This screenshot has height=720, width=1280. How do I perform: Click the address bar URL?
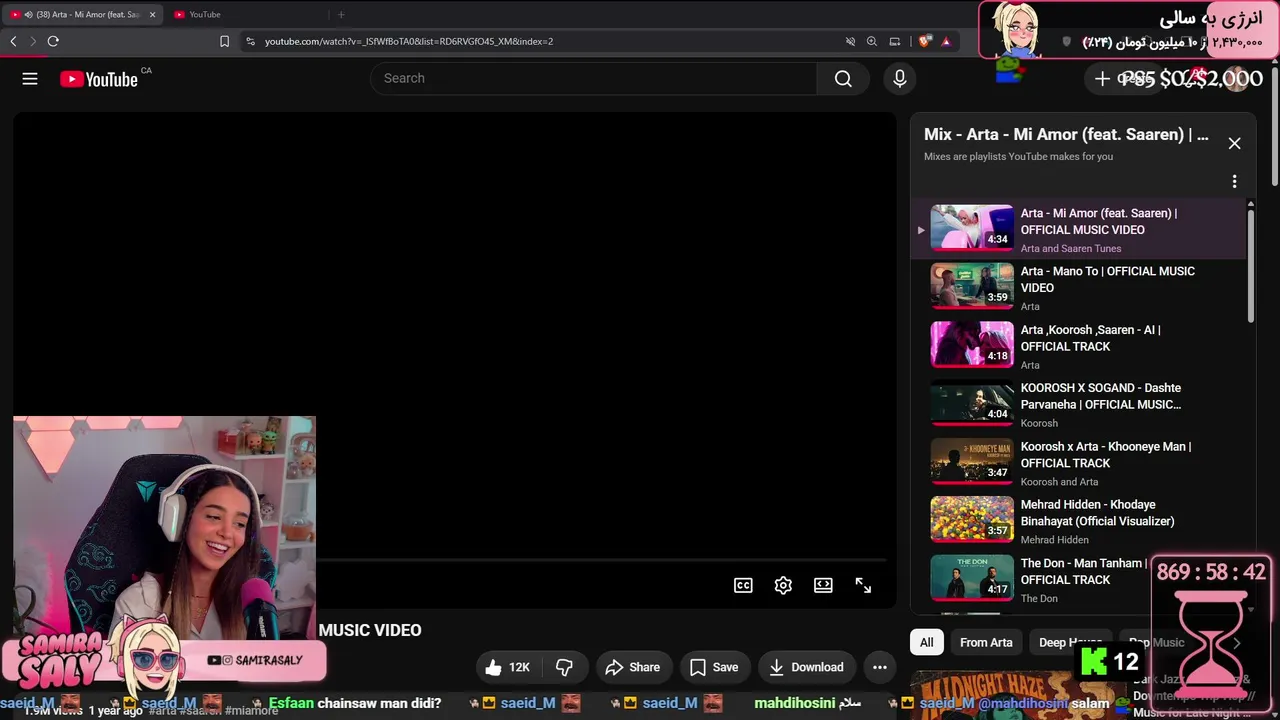[x=409, y=41]
